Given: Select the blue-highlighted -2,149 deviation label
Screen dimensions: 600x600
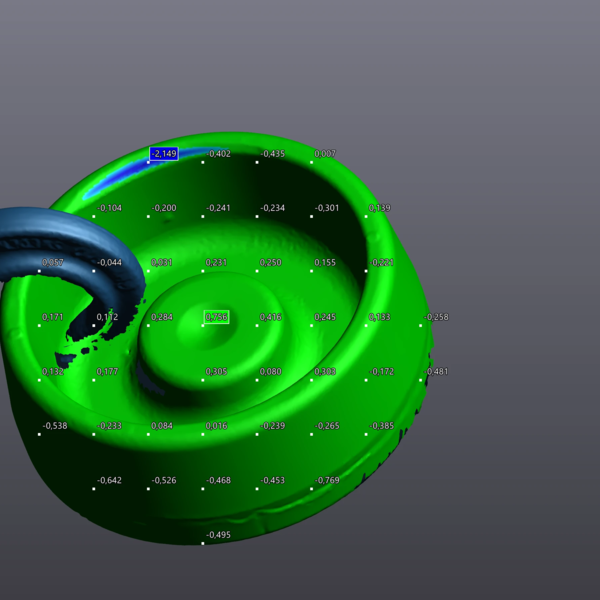Looking at the screenshot, I should pyautogui.click(x=164, y=154).
